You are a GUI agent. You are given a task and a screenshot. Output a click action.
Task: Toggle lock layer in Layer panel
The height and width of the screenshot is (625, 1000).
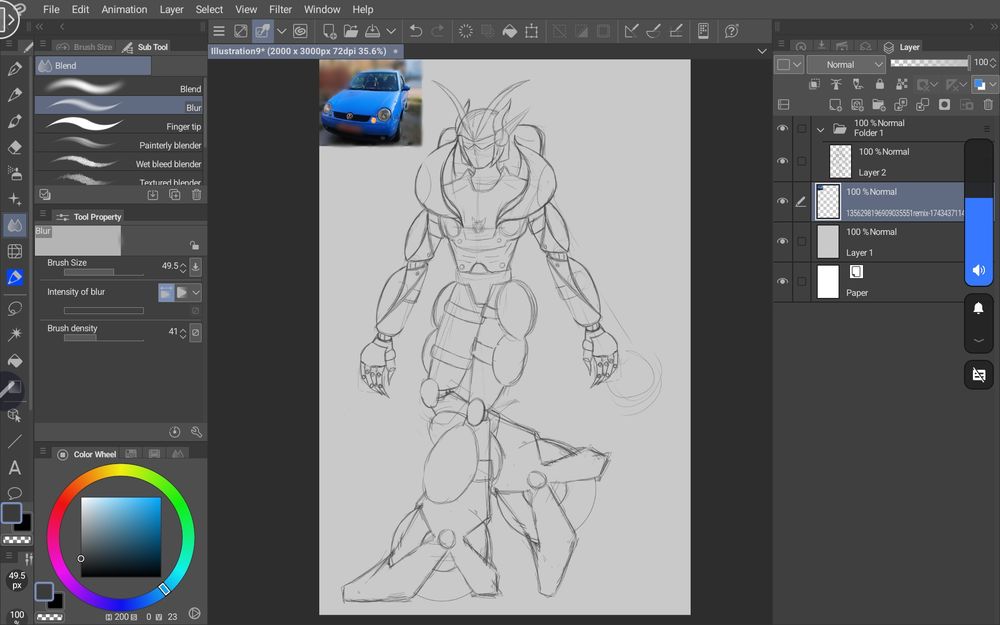coord(879,84)
